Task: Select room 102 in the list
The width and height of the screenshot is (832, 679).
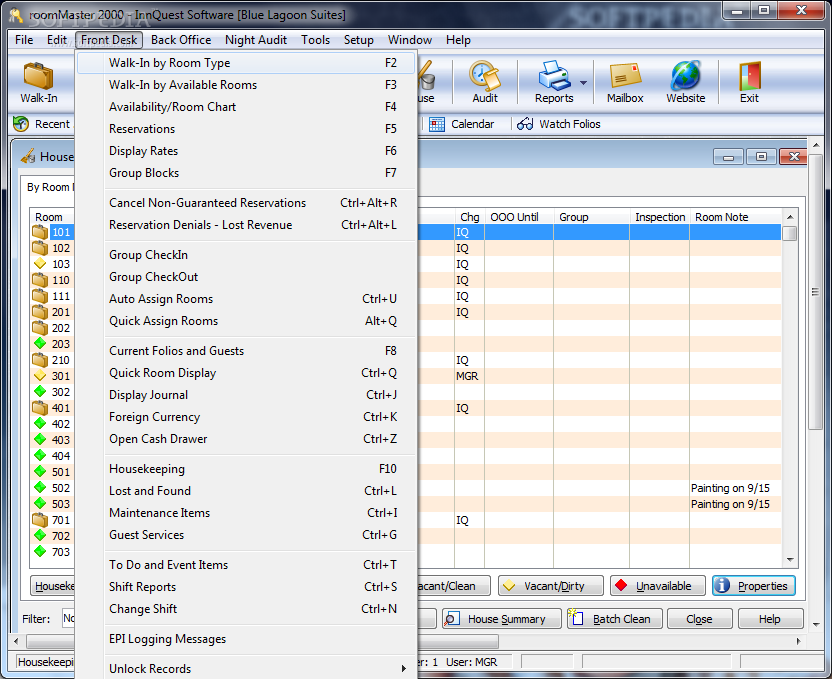Action: click(60, 248)
